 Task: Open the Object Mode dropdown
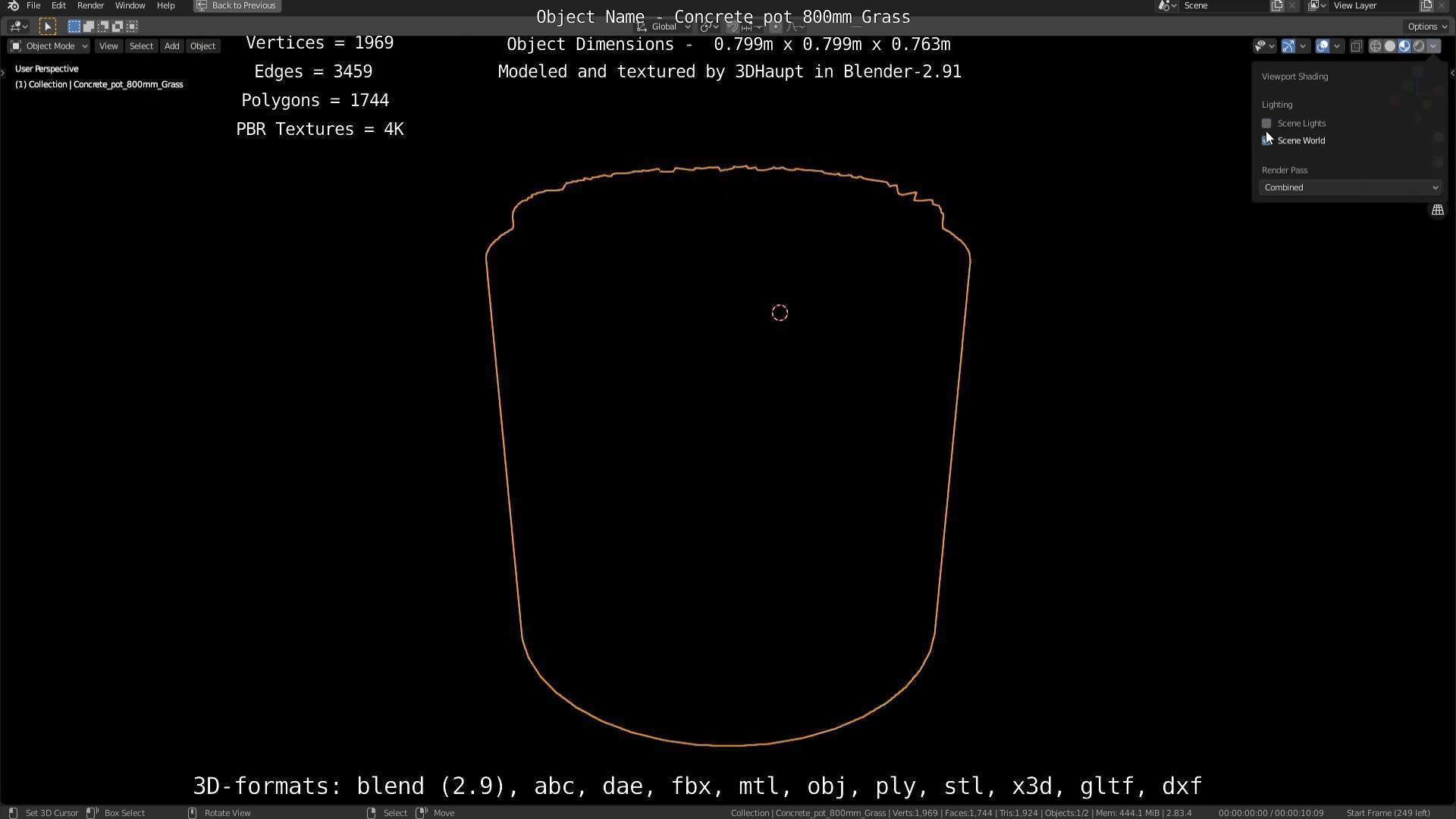point(49,46)
